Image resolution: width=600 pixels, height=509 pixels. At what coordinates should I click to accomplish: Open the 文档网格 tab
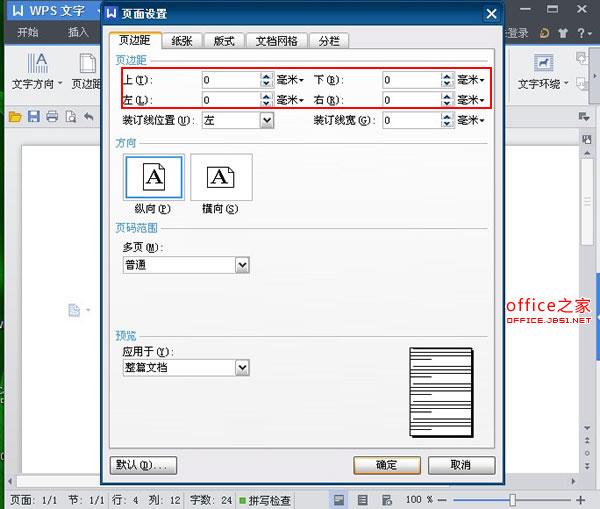click(276, 41)
